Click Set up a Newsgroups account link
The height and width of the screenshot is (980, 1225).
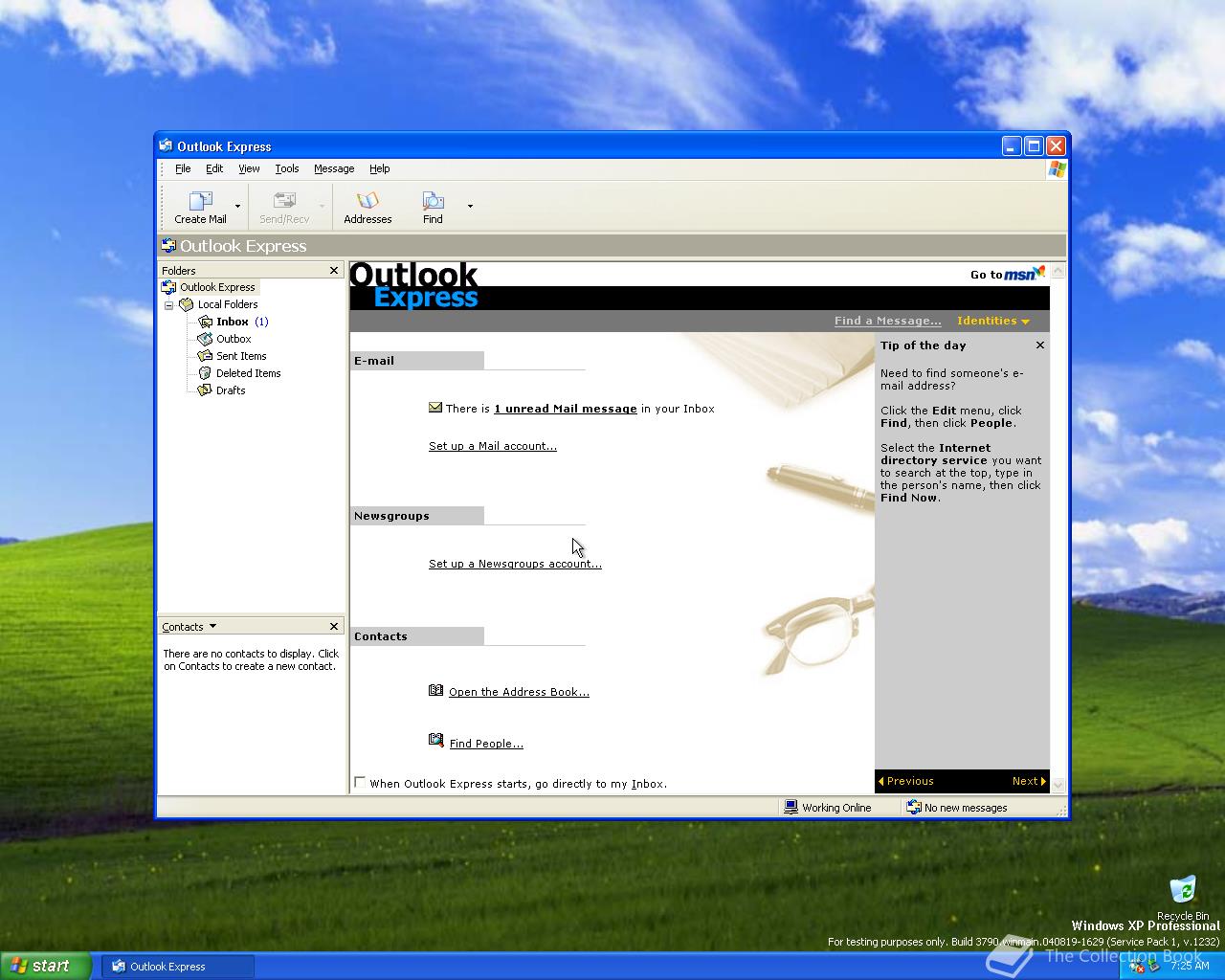click(x=515, y=564)
